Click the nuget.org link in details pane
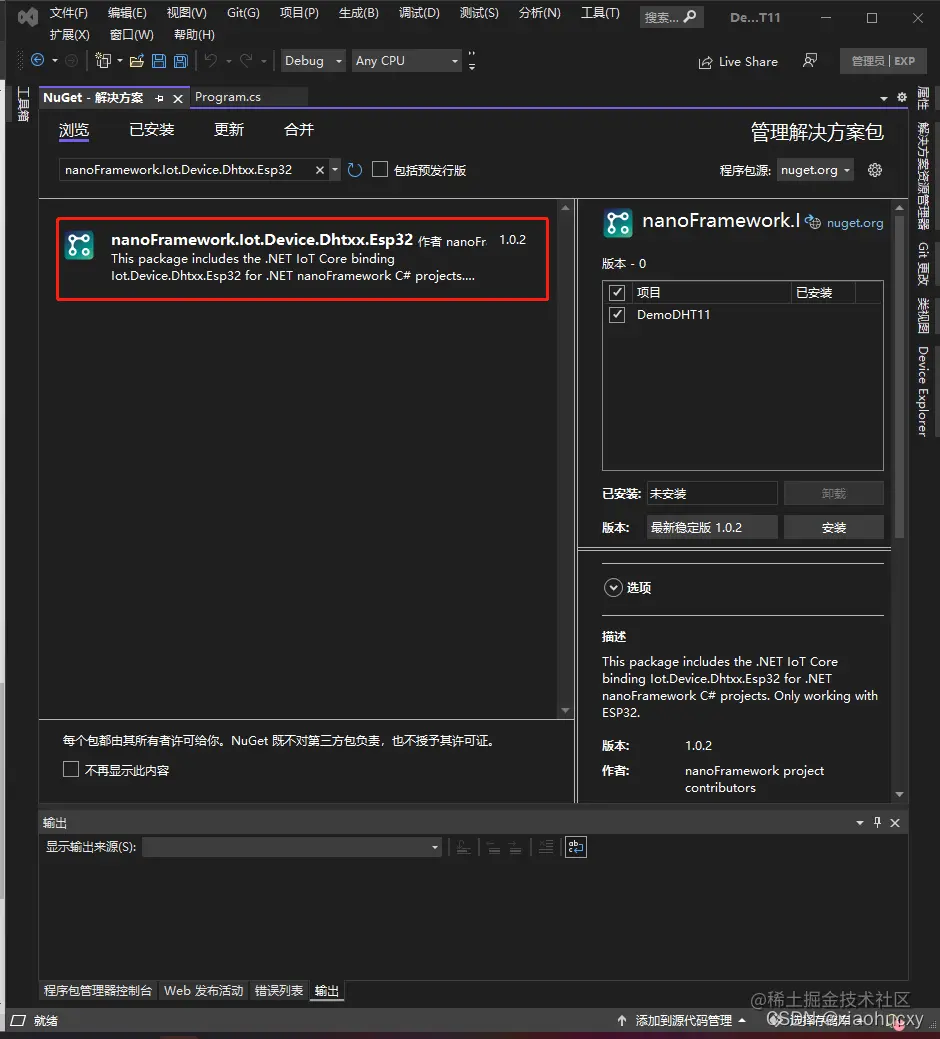The width and height of the screenshot is (940, 1039). 855,223
